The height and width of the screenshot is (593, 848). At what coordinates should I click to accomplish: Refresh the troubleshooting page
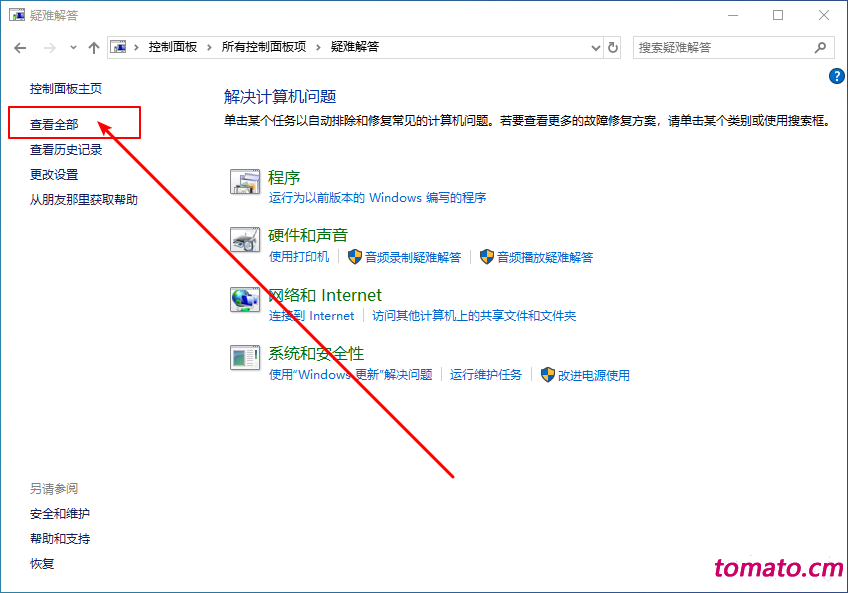613,48
